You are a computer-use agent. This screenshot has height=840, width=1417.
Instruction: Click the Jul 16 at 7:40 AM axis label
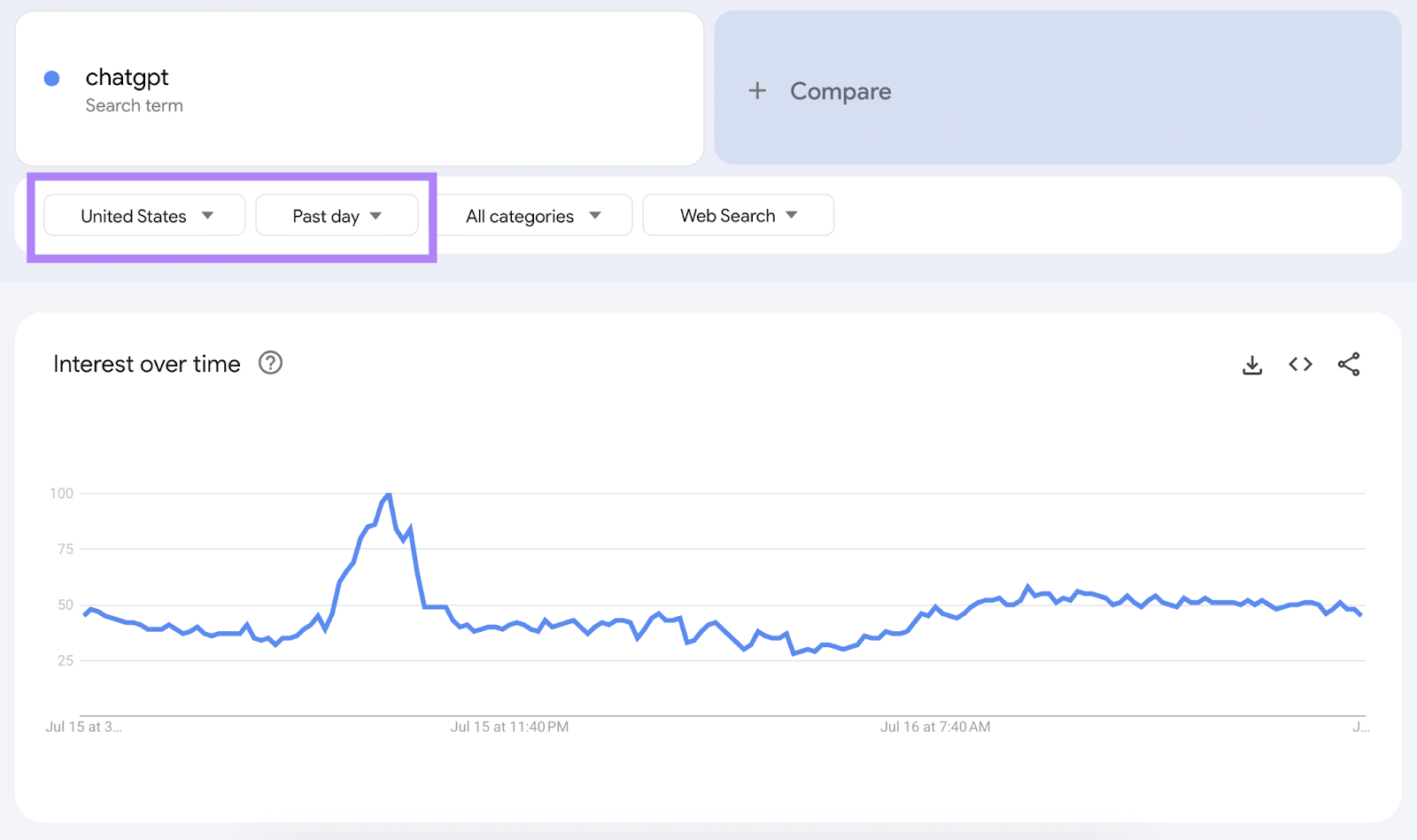coord(935,727)
